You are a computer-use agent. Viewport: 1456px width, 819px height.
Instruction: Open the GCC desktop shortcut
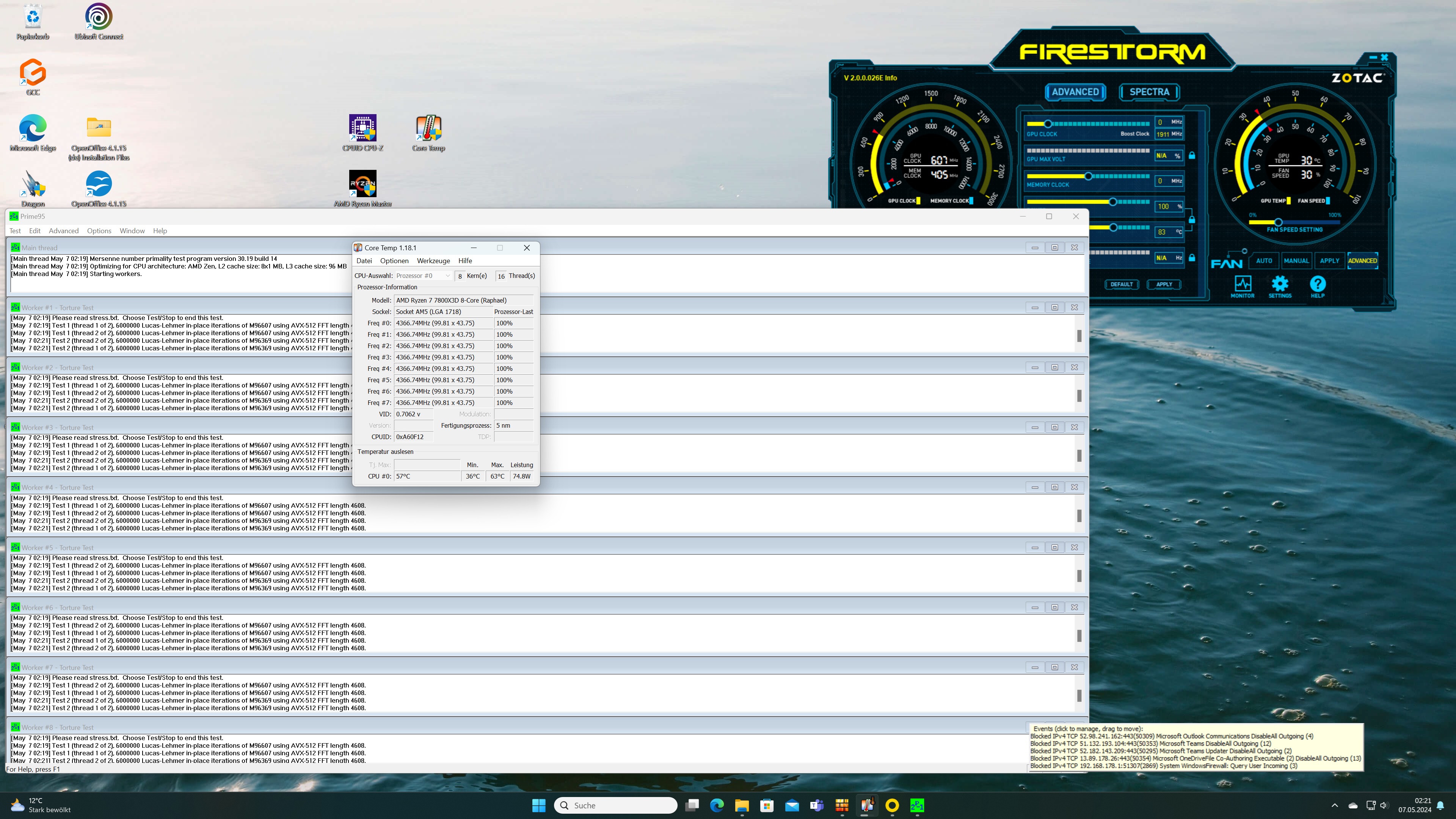pos(33,77)
